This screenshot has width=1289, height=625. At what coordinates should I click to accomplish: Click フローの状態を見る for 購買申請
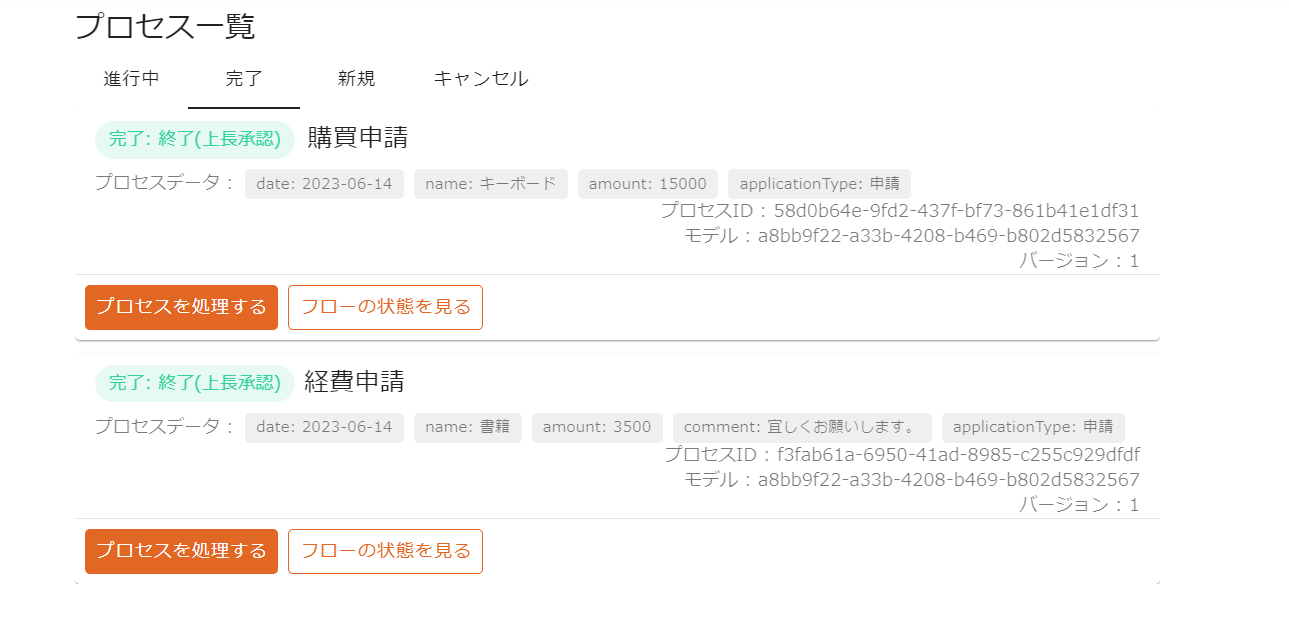[x=385, y=307]
